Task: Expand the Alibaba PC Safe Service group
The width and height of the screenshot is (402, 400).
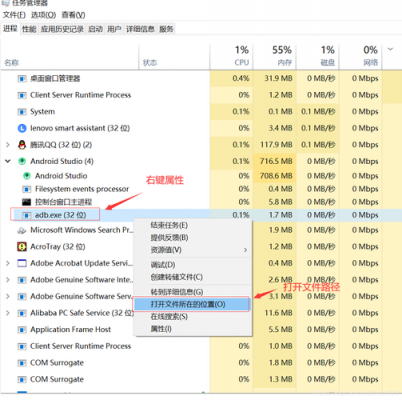Action: point(8,313)
